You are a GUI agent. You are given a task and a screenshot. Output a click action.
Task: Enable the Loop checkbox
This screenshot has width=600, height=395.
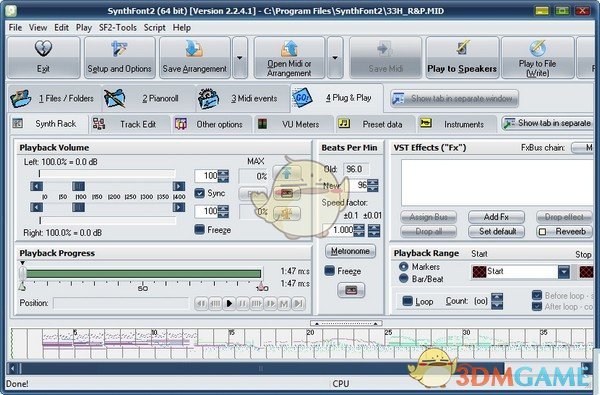(408, 301)
